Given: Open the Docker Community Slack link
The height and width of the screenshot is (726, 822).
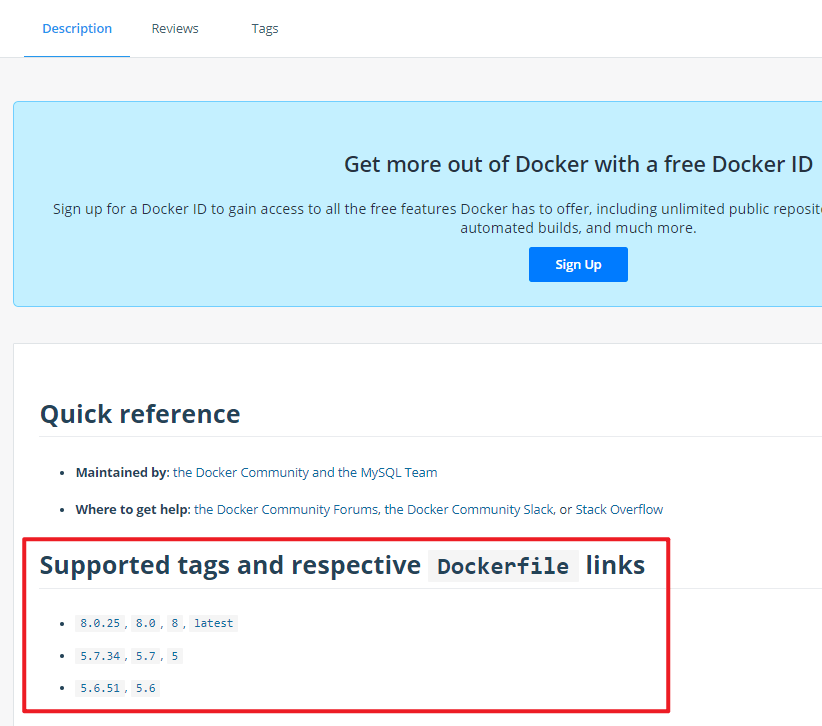Looking at the screenshot, I should (x=469, y=510).
